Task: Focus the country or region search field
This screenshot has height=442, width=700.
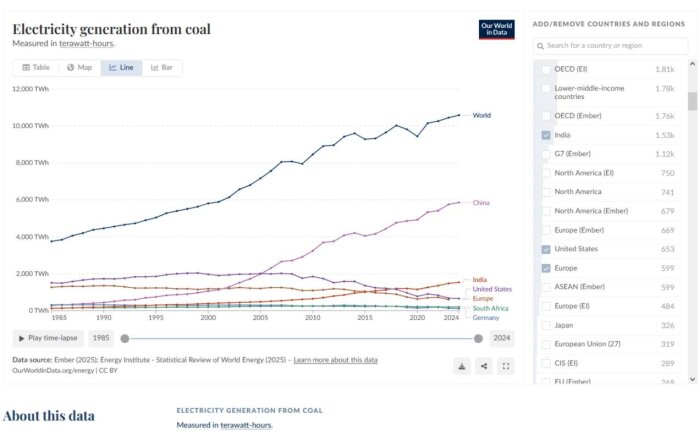Action: pos(610,46)
